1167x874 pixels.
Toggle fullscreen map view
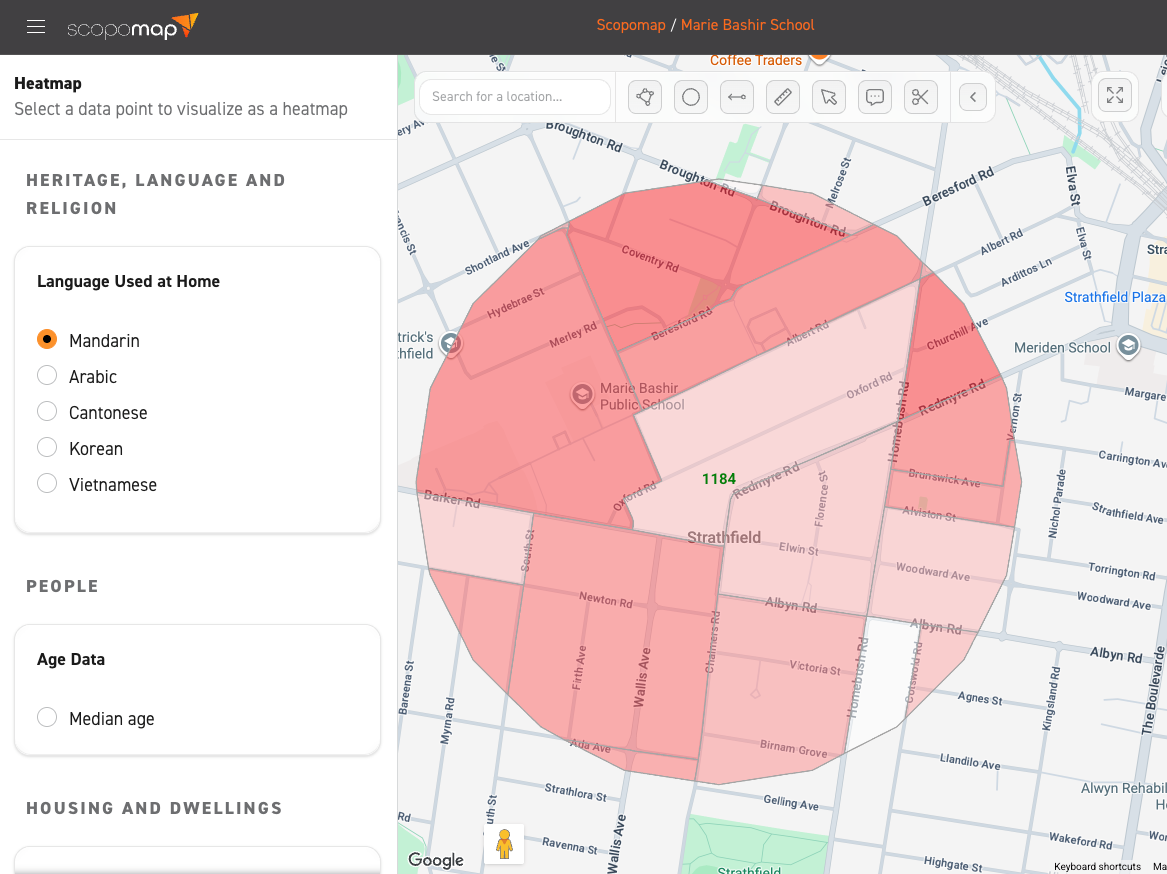point(1115,95)
